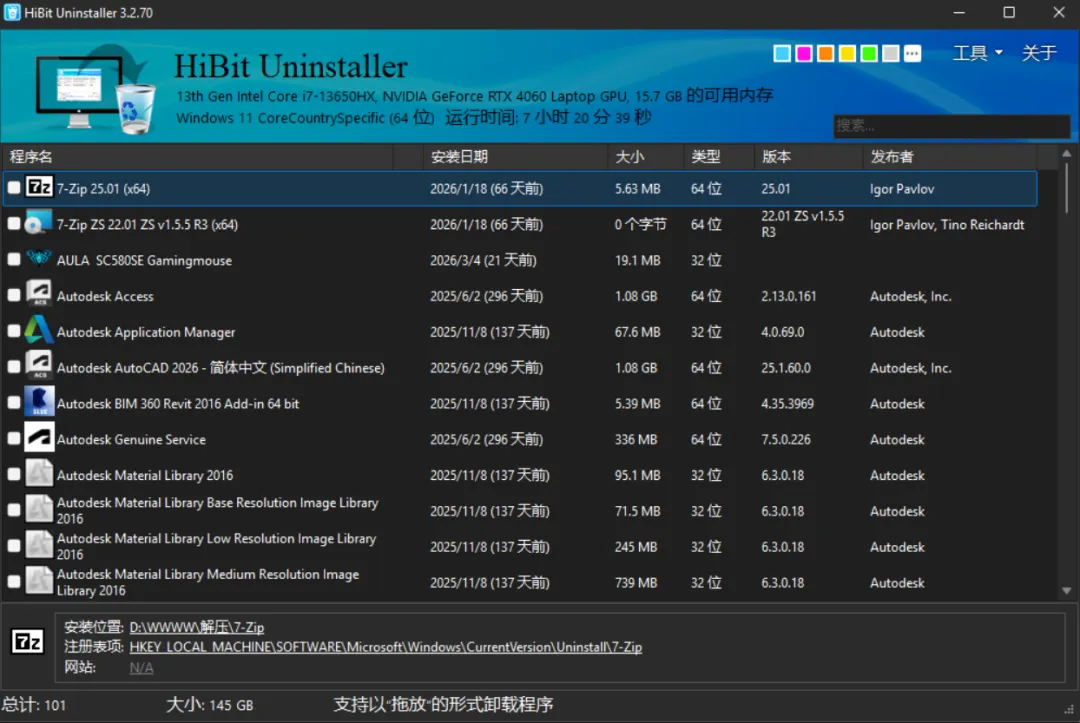Click the Autodesk Application Manager icon
1080x723 pixels.
pyautogui.click(x=39, y=331)
